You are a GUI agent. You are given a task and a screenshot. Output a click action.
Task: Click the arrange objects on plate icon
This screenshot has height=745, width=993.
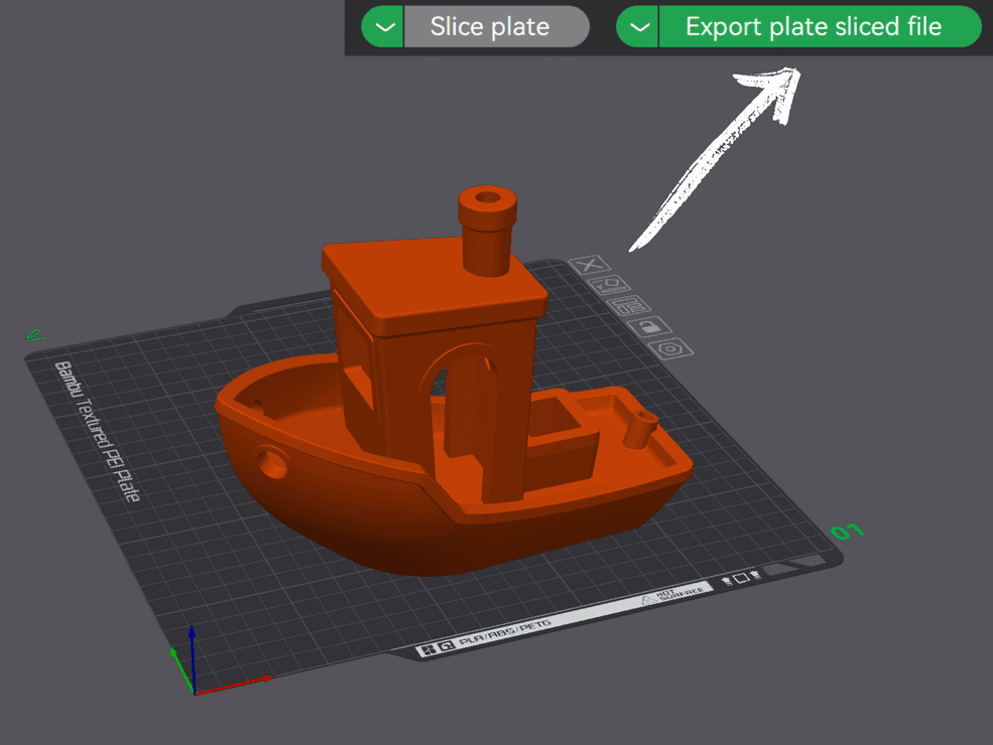click(629, 307)
